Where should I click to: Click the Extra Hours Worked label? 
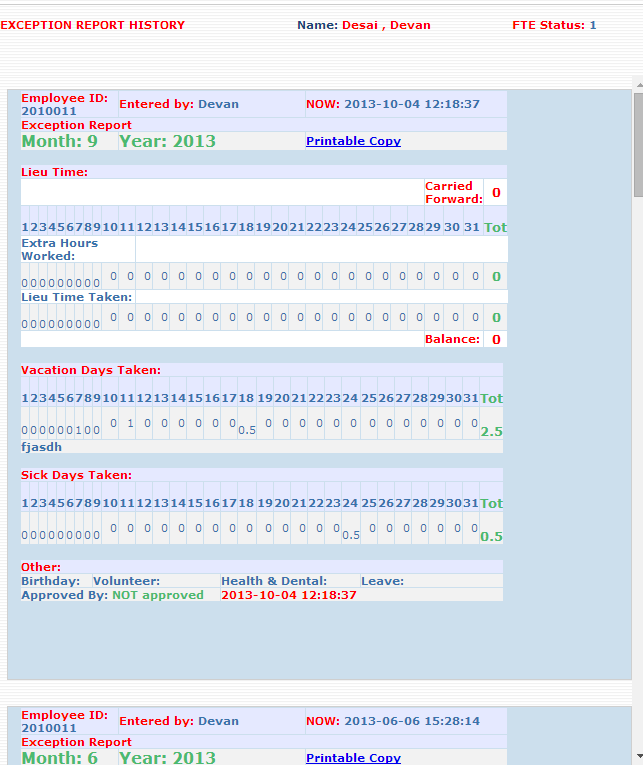pos(60,249)
